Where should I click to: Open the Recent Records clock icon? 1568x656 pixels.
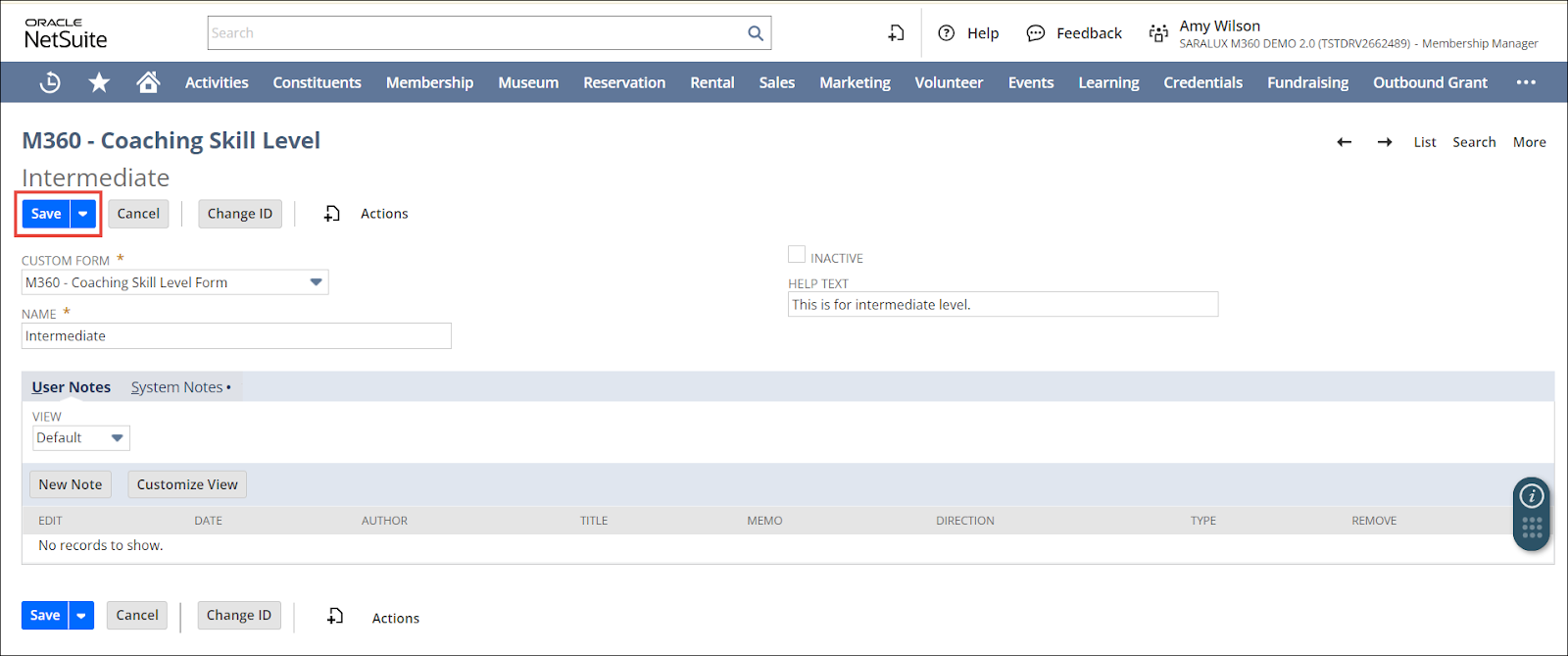click(50, 83)
